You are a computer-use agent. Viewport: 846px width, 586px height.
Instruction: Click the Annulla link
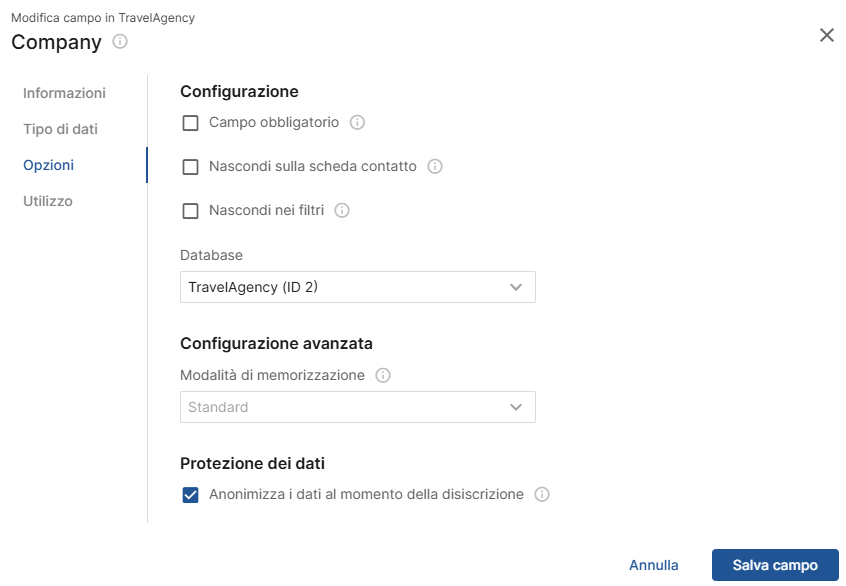(654, 565)
